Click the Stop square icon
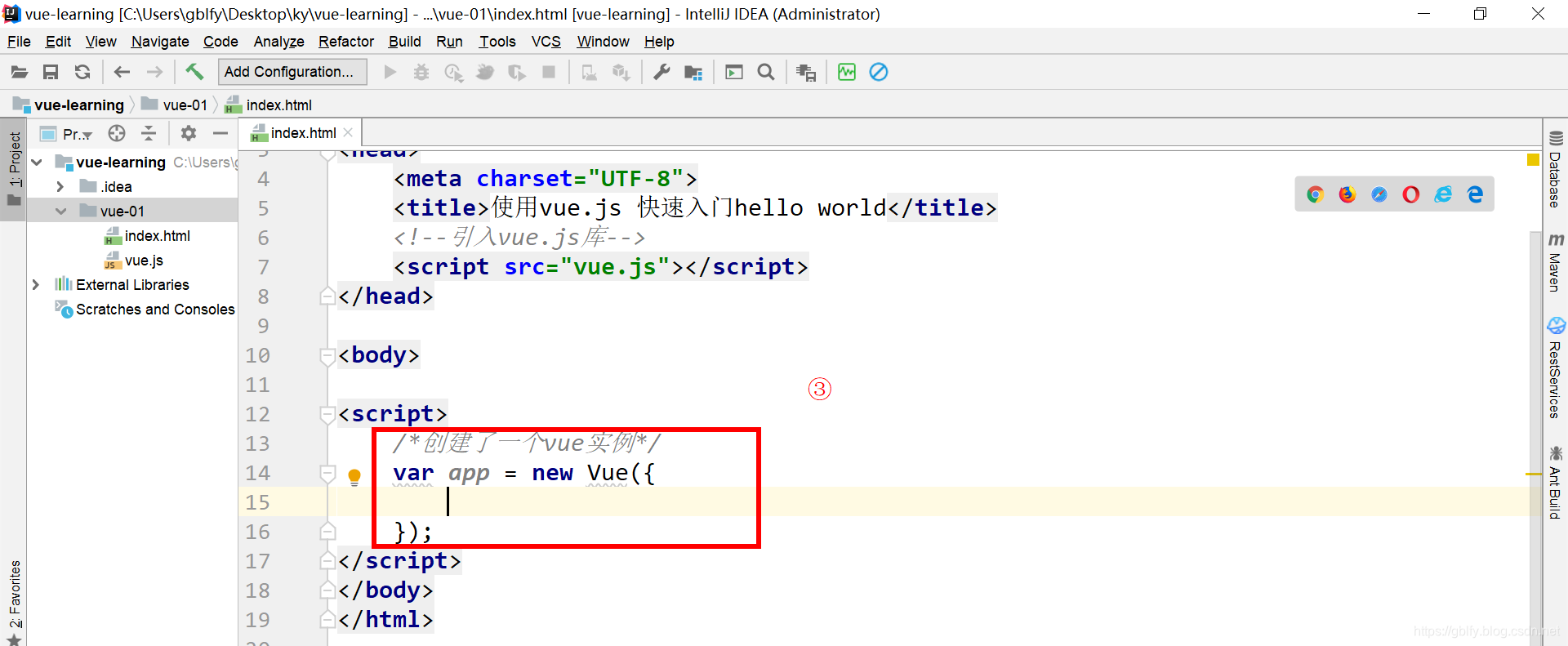The width and height of the screenshot is (1568, 646). pos(549,72)
